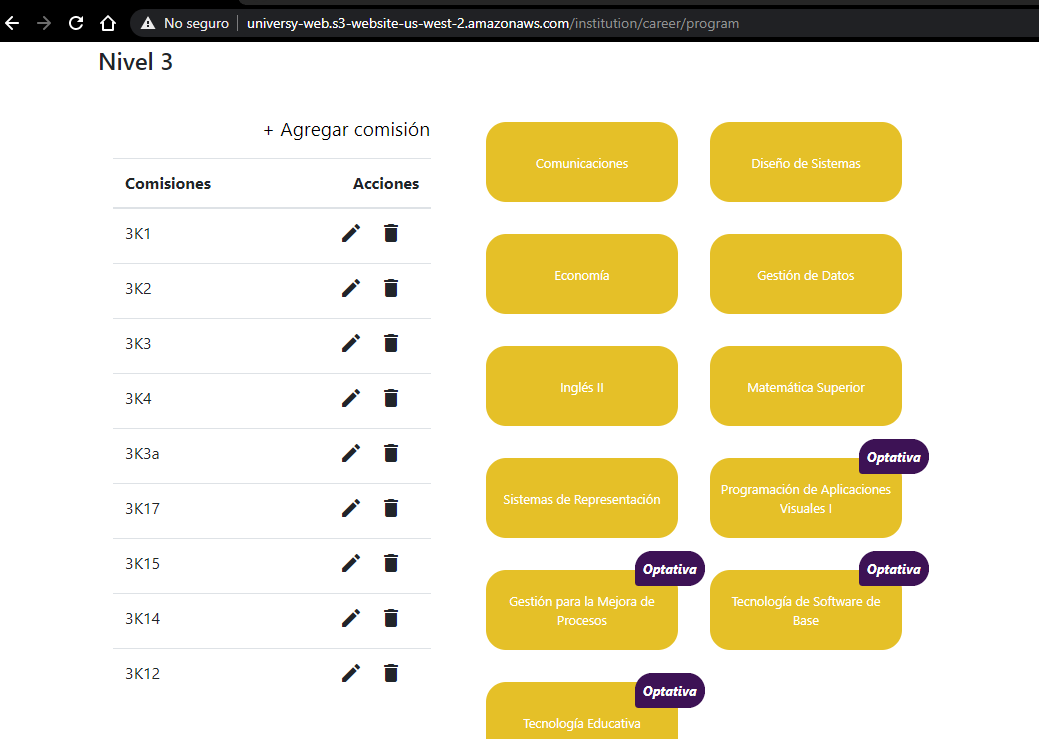This screenshot has height=739, width=1039.
Task: Edit commission 3K1 with pencil icon
Action: click(351, 233)
